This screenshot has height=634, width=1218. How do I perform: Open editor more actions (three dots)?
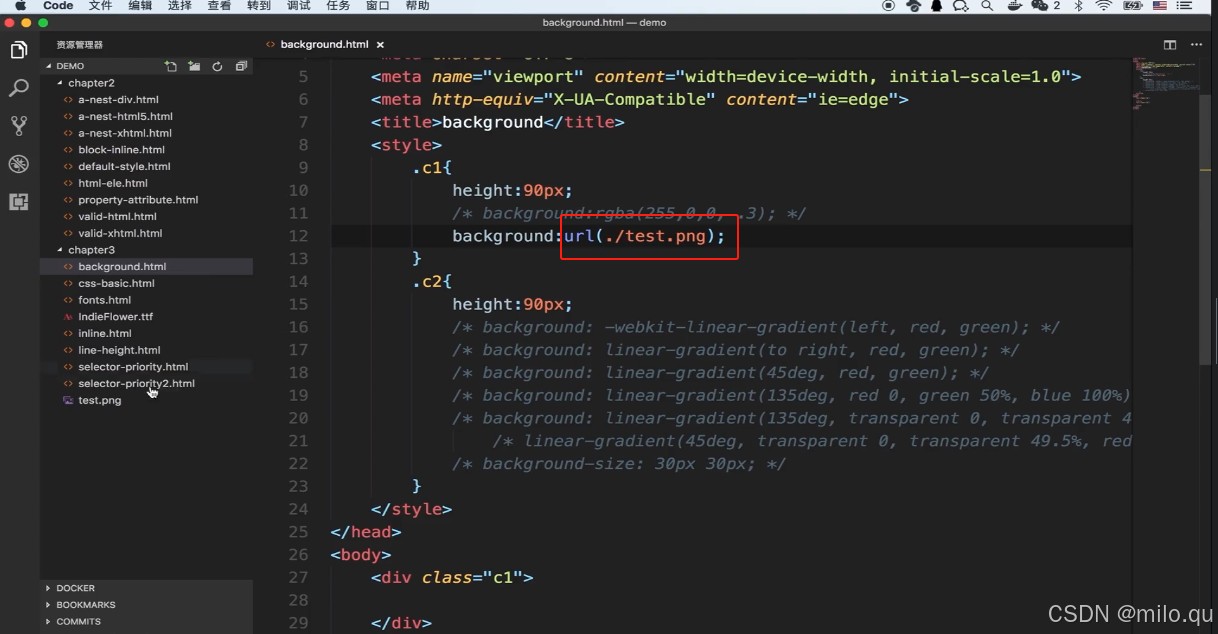click(x=1195, y=45)
